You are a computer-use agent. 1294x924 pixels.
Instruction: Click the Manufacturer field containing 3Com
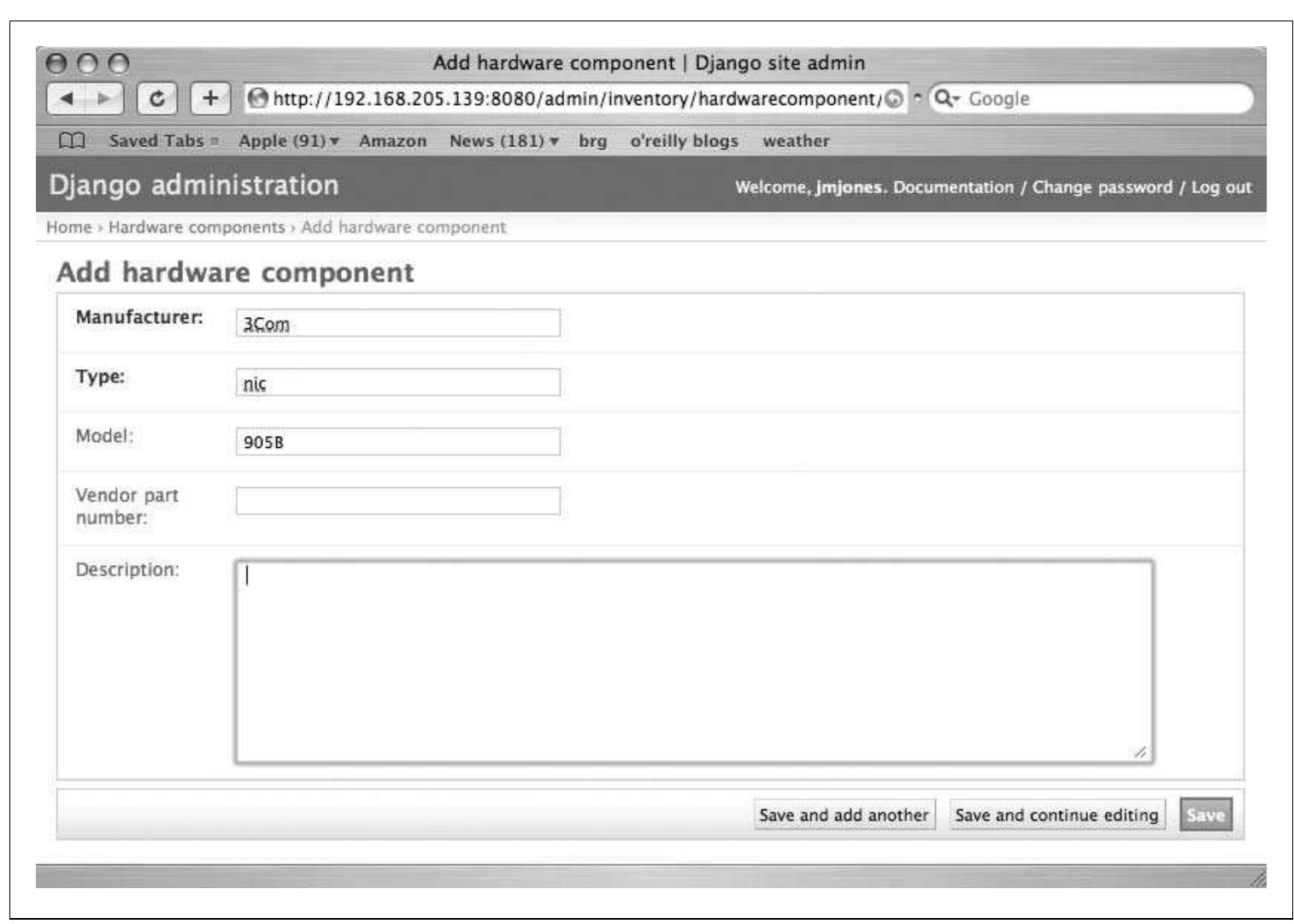click(x=397, y=323)
